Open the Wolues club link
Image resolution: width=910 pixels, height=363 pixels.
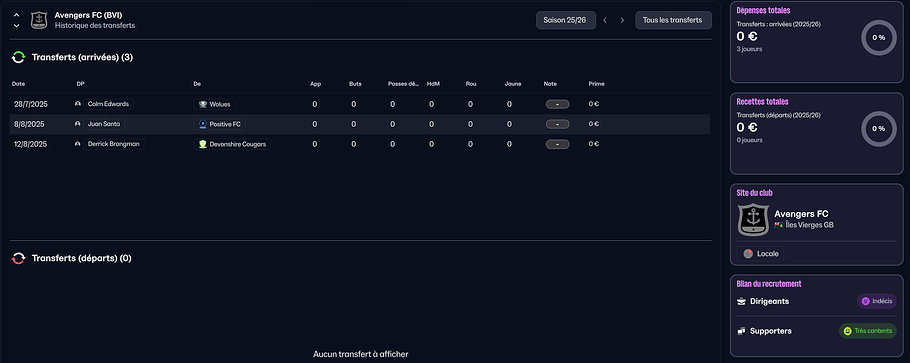coord(214,105)
